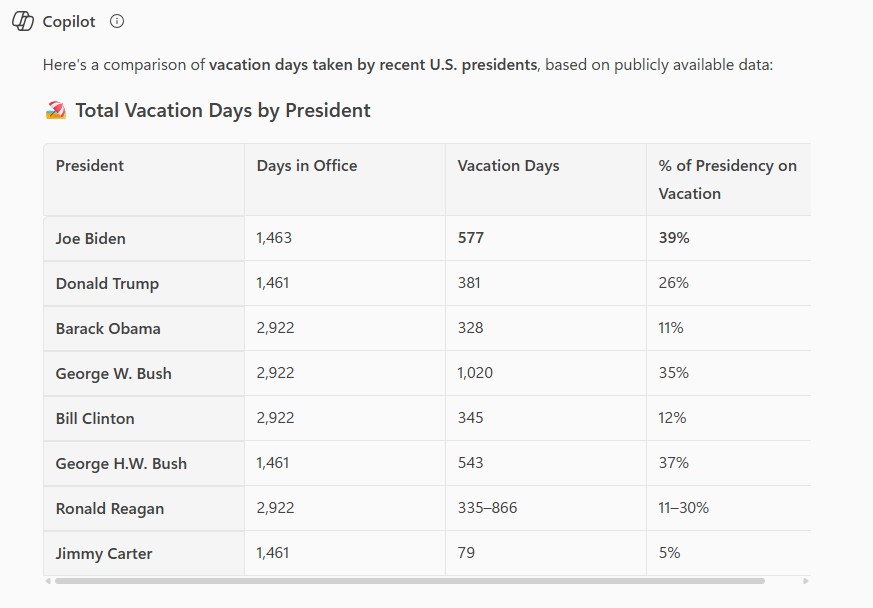The height and width of the screenshot is (608, 873).
Task: Select the Donald Trump name cell
Action: 107,284
